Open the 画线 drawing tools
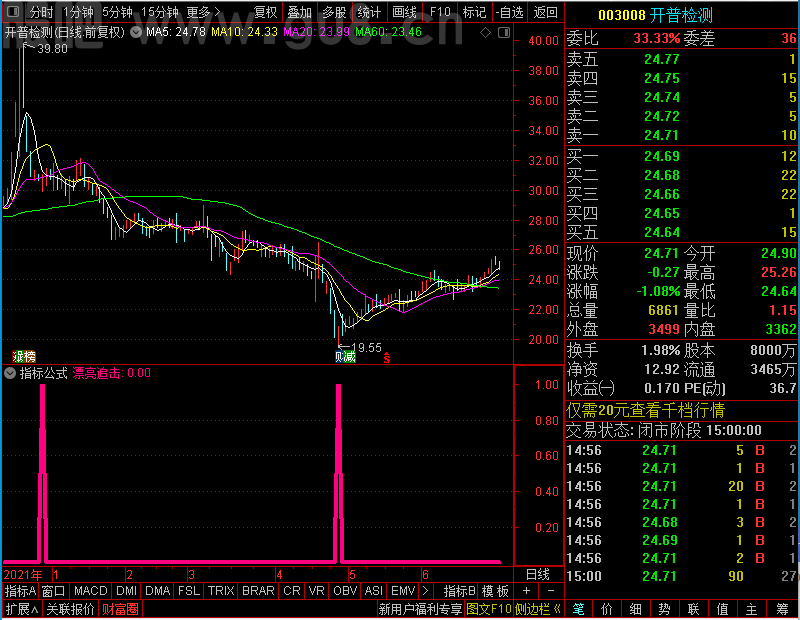This screenshot has width=800, height=620. [404, 12]
